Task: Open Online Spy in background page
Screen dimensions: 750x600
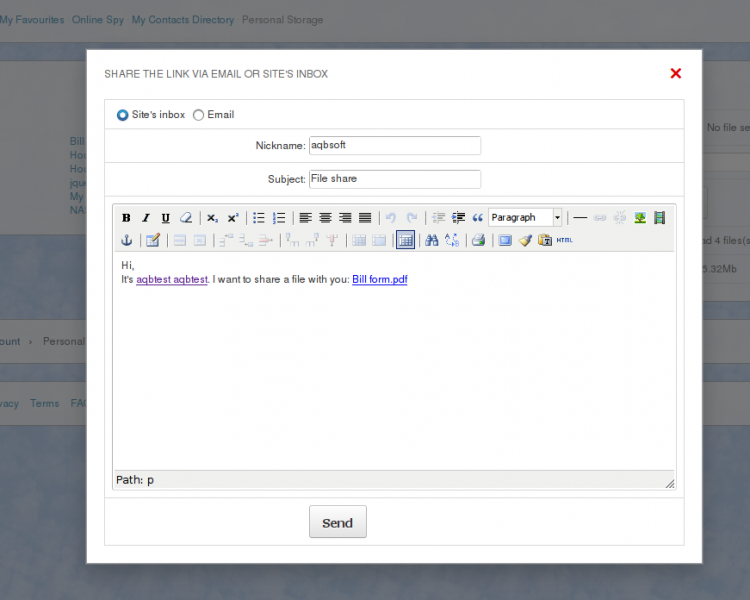Action: 98,20
